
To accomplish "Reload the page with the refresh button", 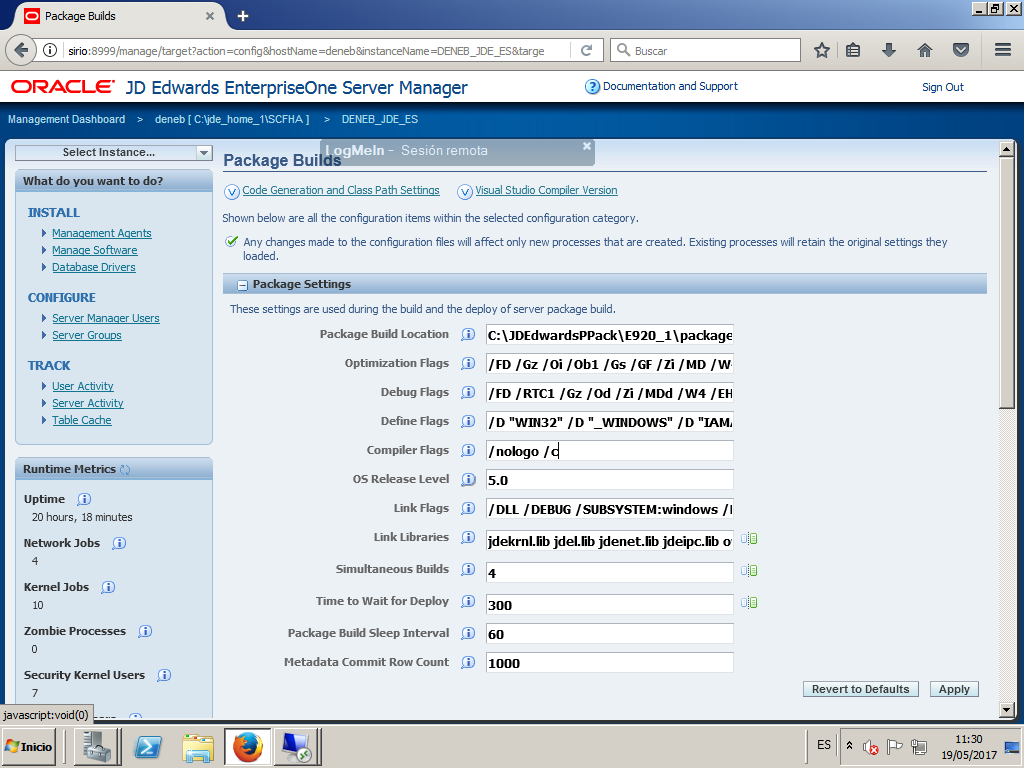I will tap(586, 50).
